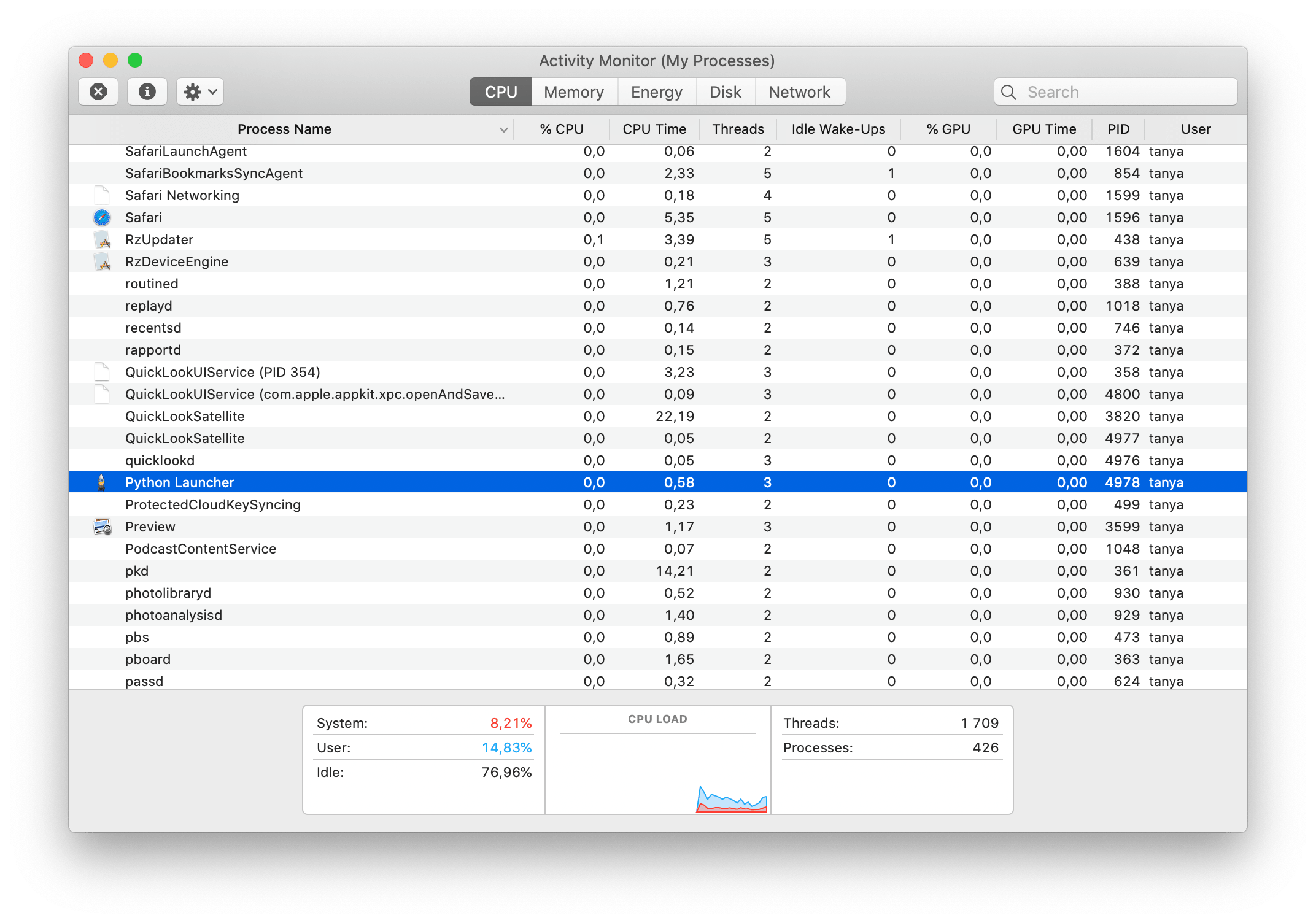
Task: Click the Python Launcher rocket icon
Action: (102, 482)
